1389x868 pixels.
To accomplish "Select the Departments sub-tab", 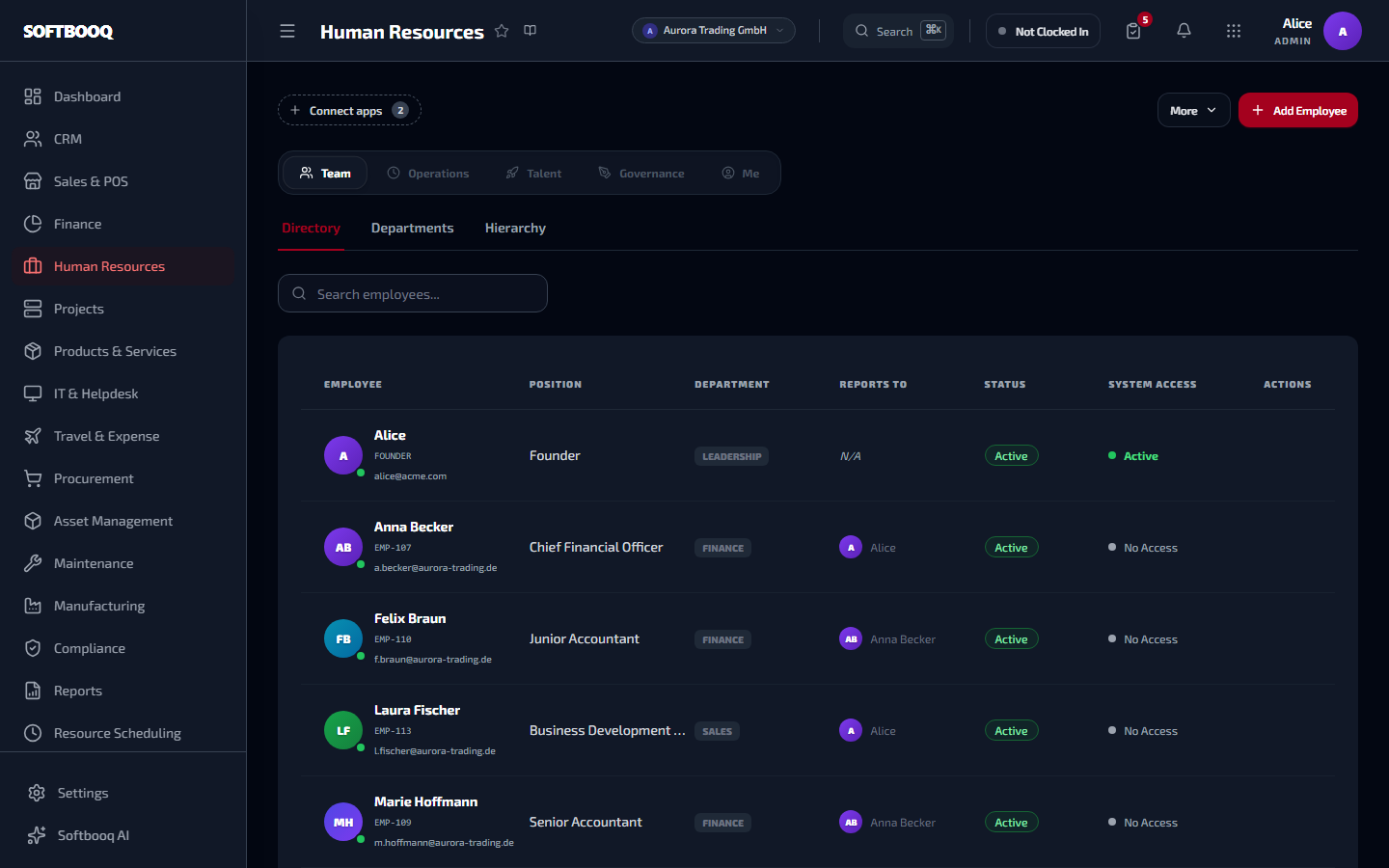I will (x=412, y=228).
